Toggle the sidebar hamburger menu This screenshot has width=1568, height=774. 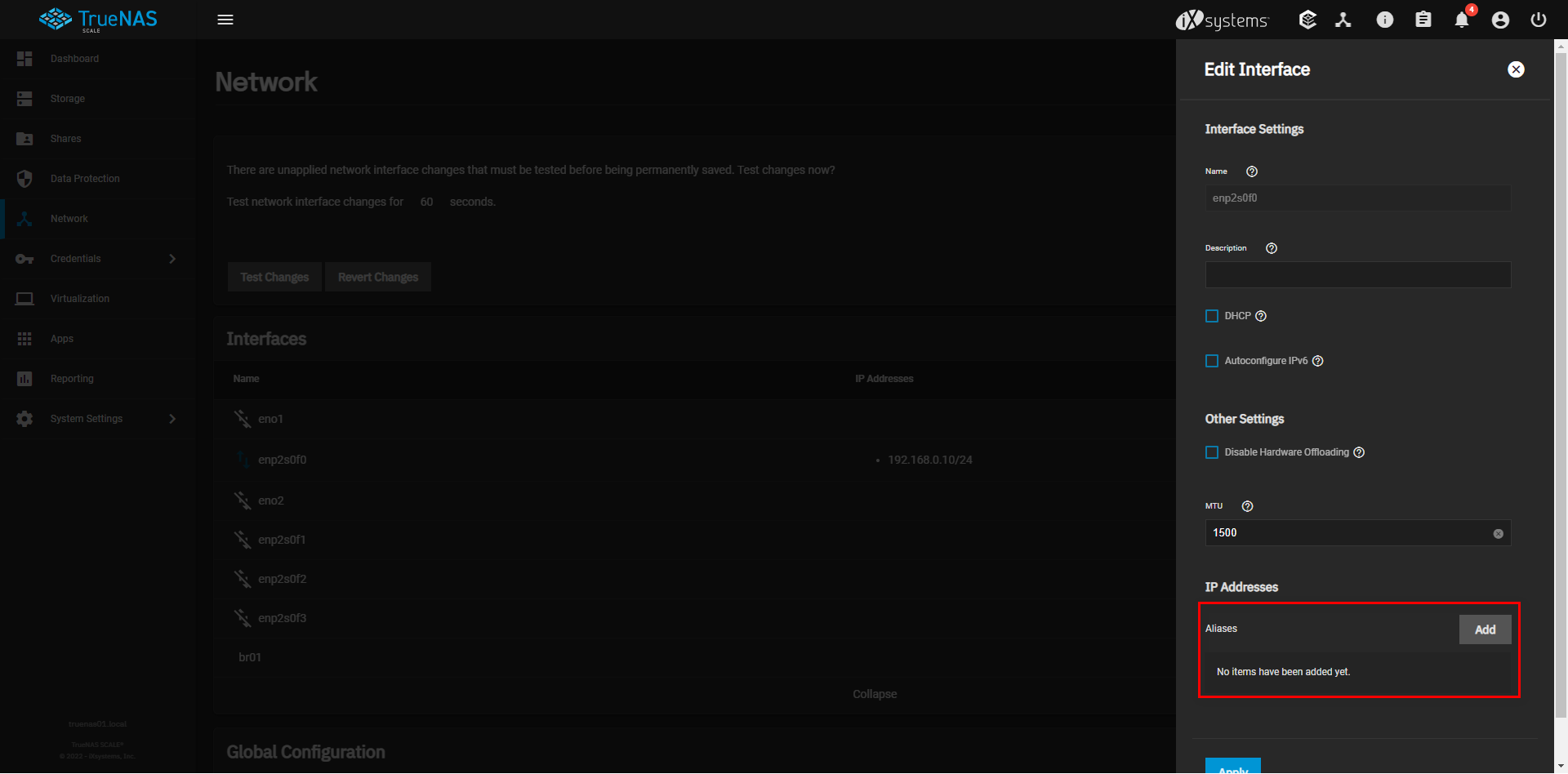coord(225,20)
